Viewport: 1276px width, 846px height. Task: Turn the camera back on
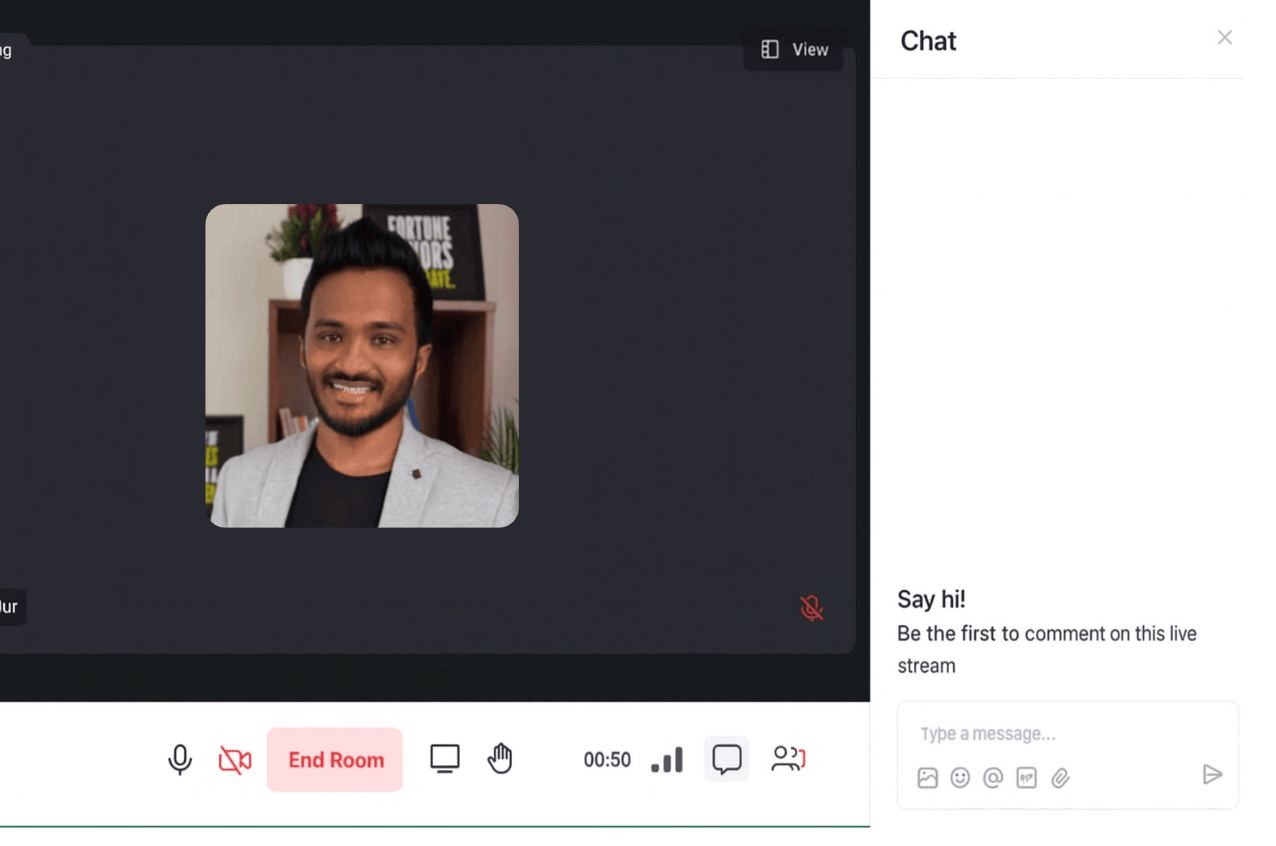pyautogui.click(x=235, y=759)
